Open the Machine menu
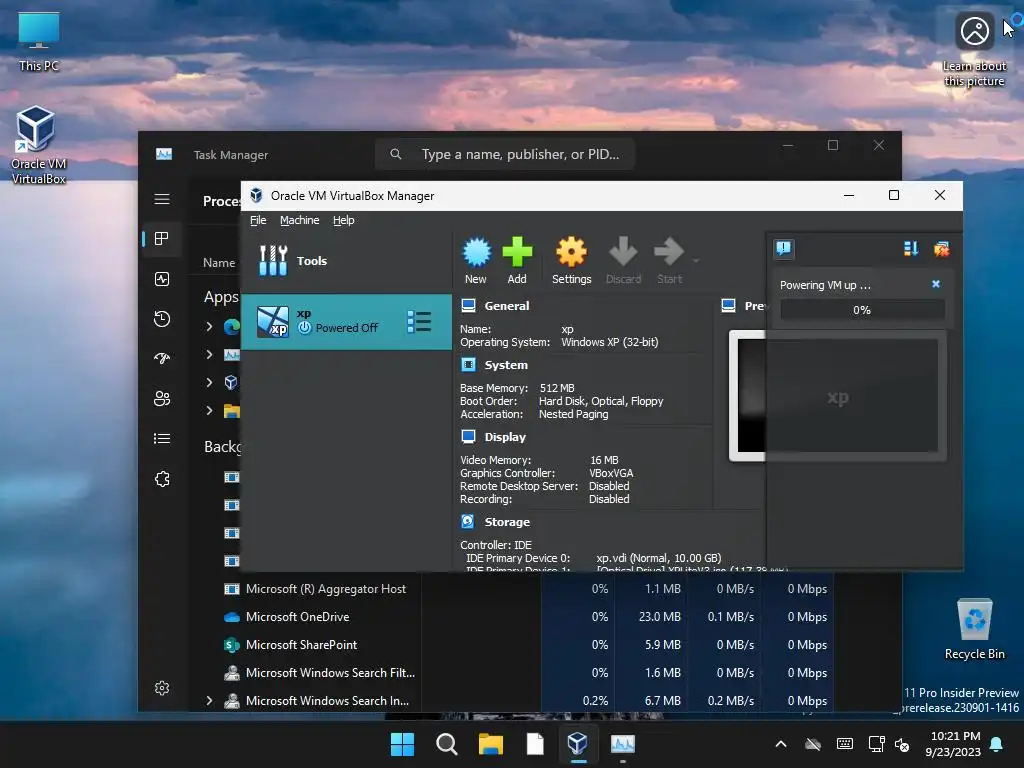 [299, 220]
